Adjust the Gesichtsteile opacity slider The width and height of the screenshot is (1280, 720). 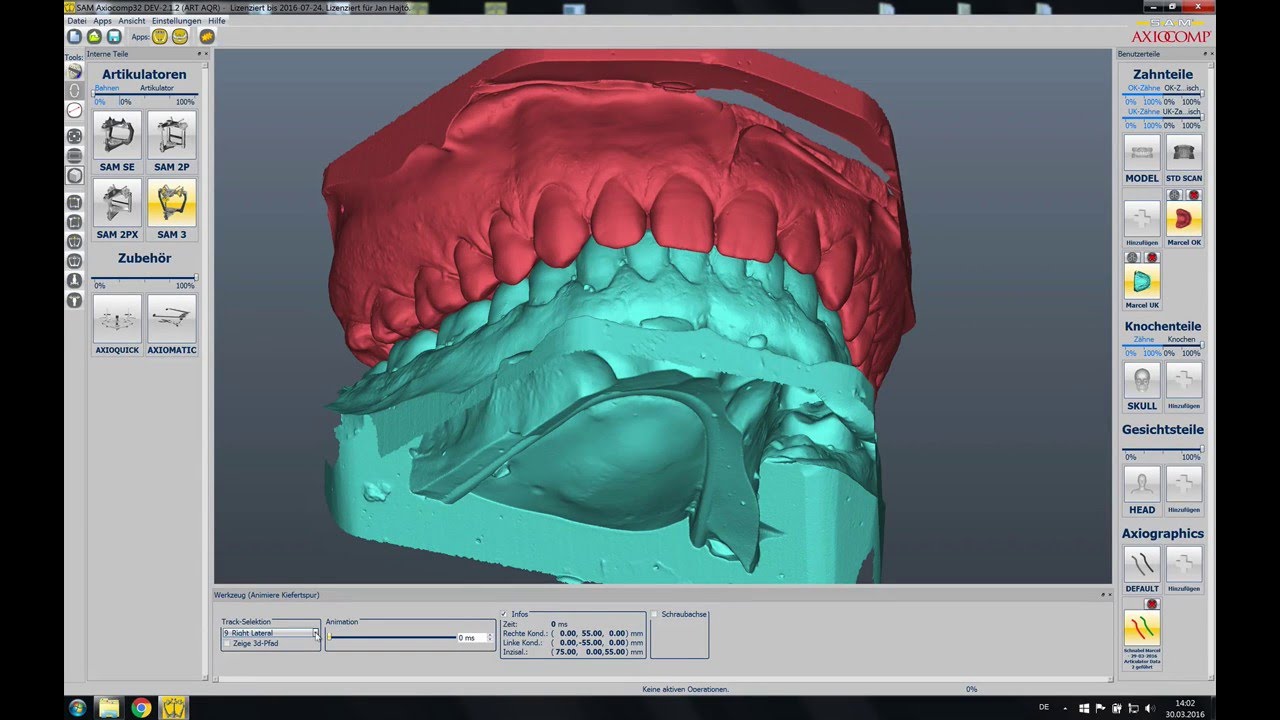(x=1162, y=449)
